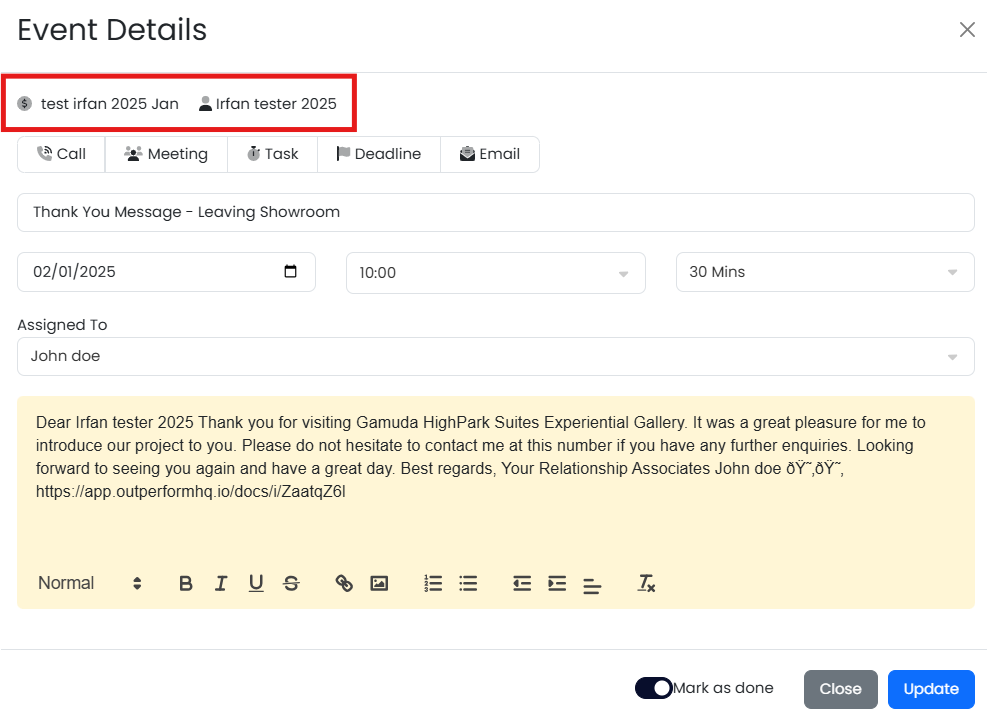987x717 pixels.
Task: Open the Normal text style selector
Action: tap(90, 583)
